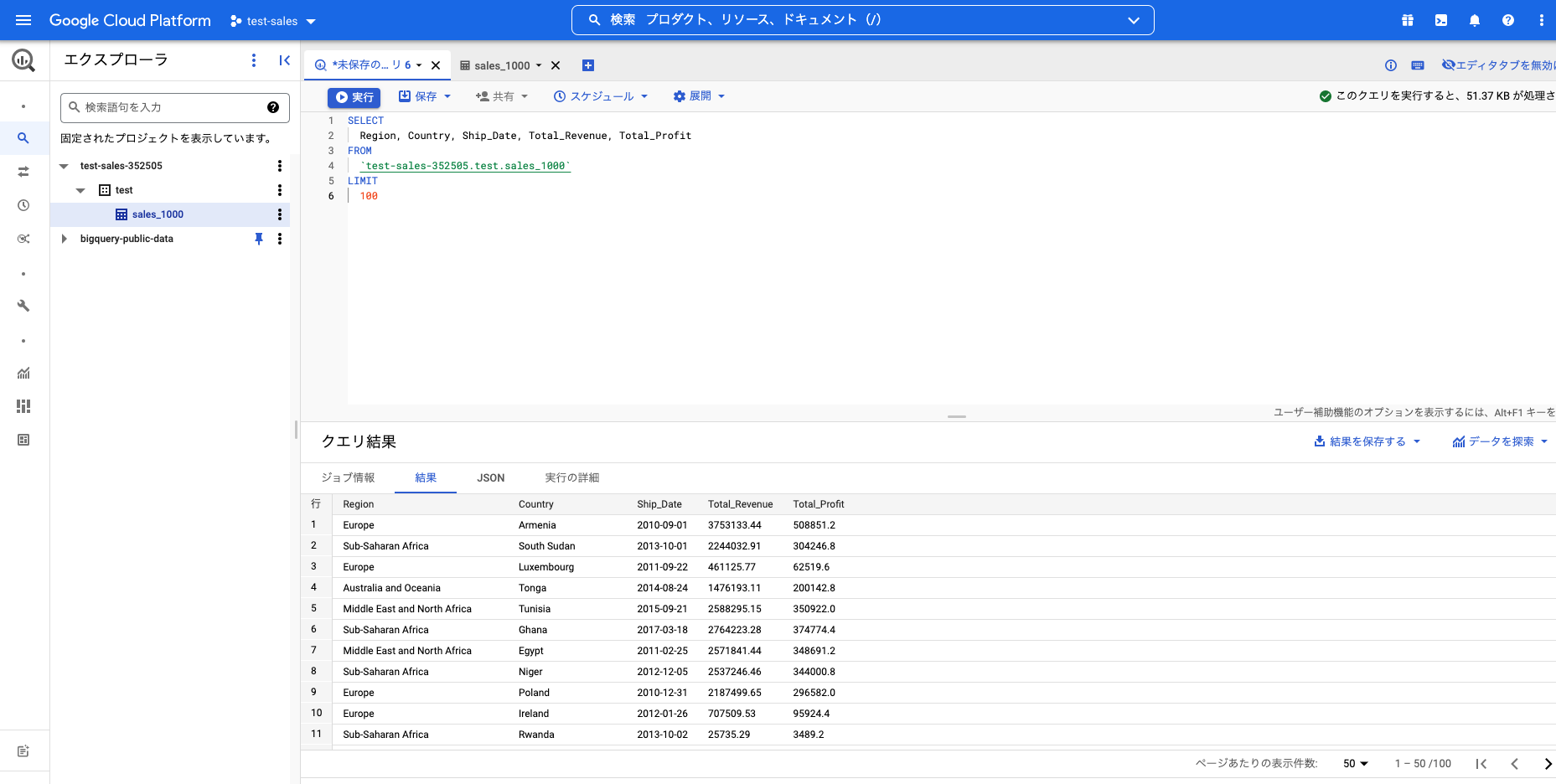Click the Google Cloud Platform logo link
Image resolution: width=1556 pixels, height=784 pixels.
point(130,20)
